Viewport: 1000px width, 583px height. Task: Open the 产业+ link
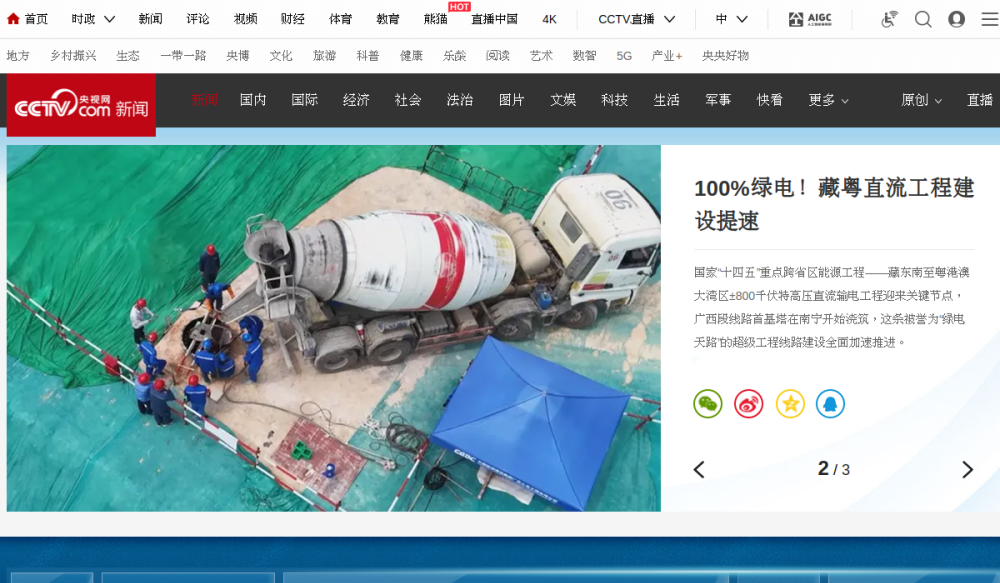[667, 55]
